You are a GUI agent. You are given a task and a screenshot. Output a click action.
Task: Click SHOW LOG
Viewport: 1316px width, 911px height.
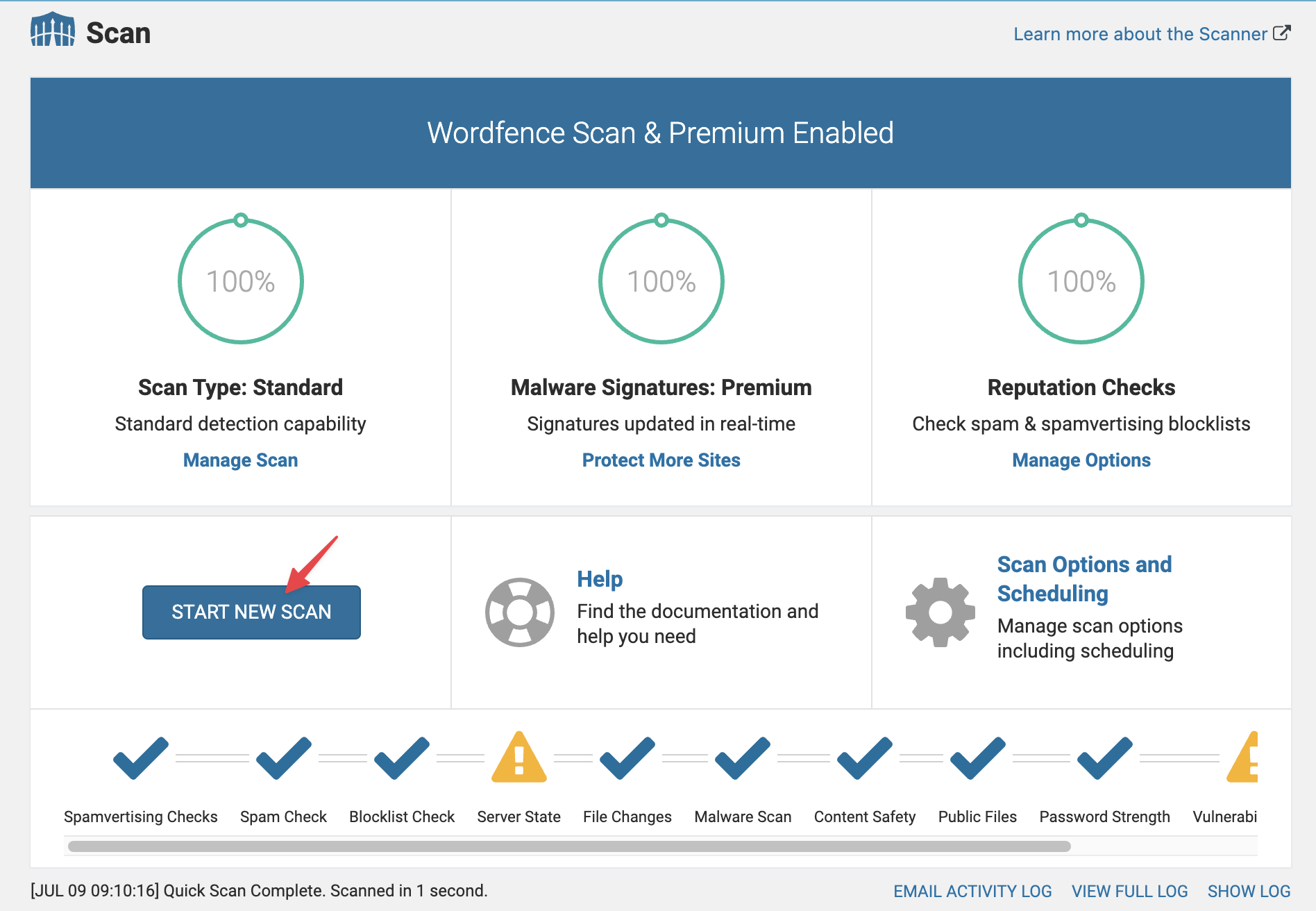tap(1249, 891)
